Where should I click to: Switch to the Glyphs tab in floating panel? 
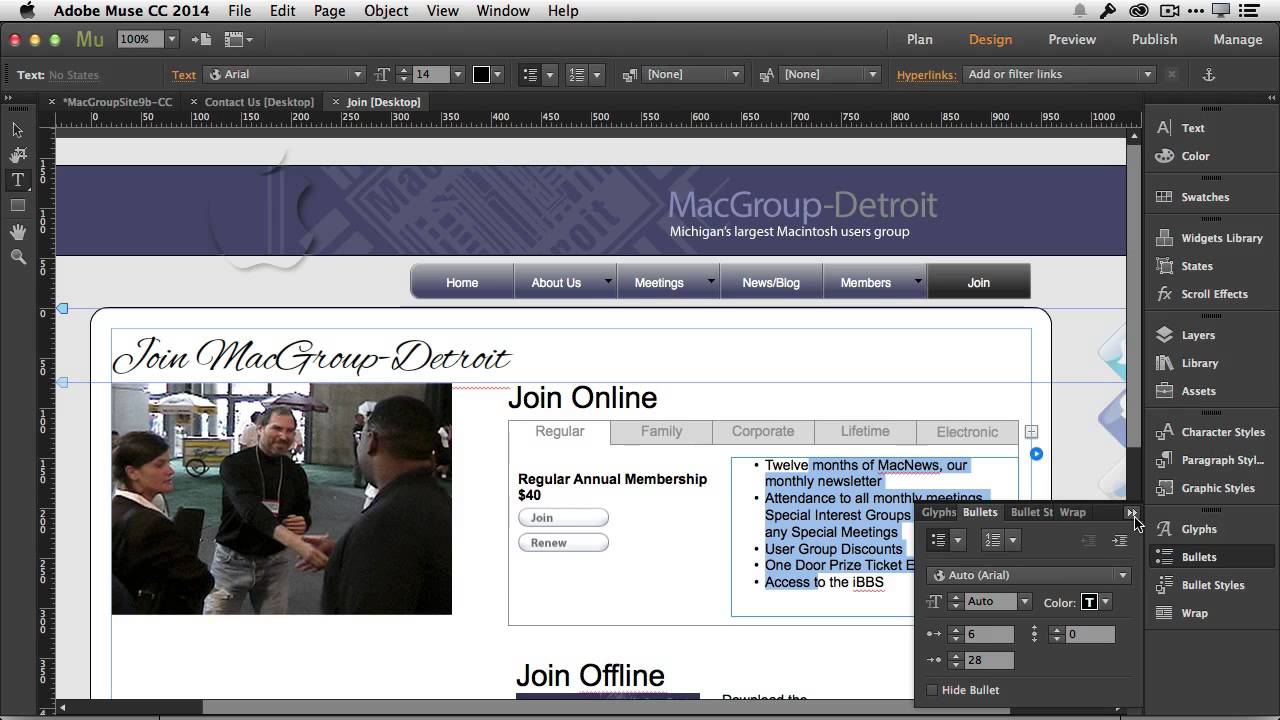point(938,512)
